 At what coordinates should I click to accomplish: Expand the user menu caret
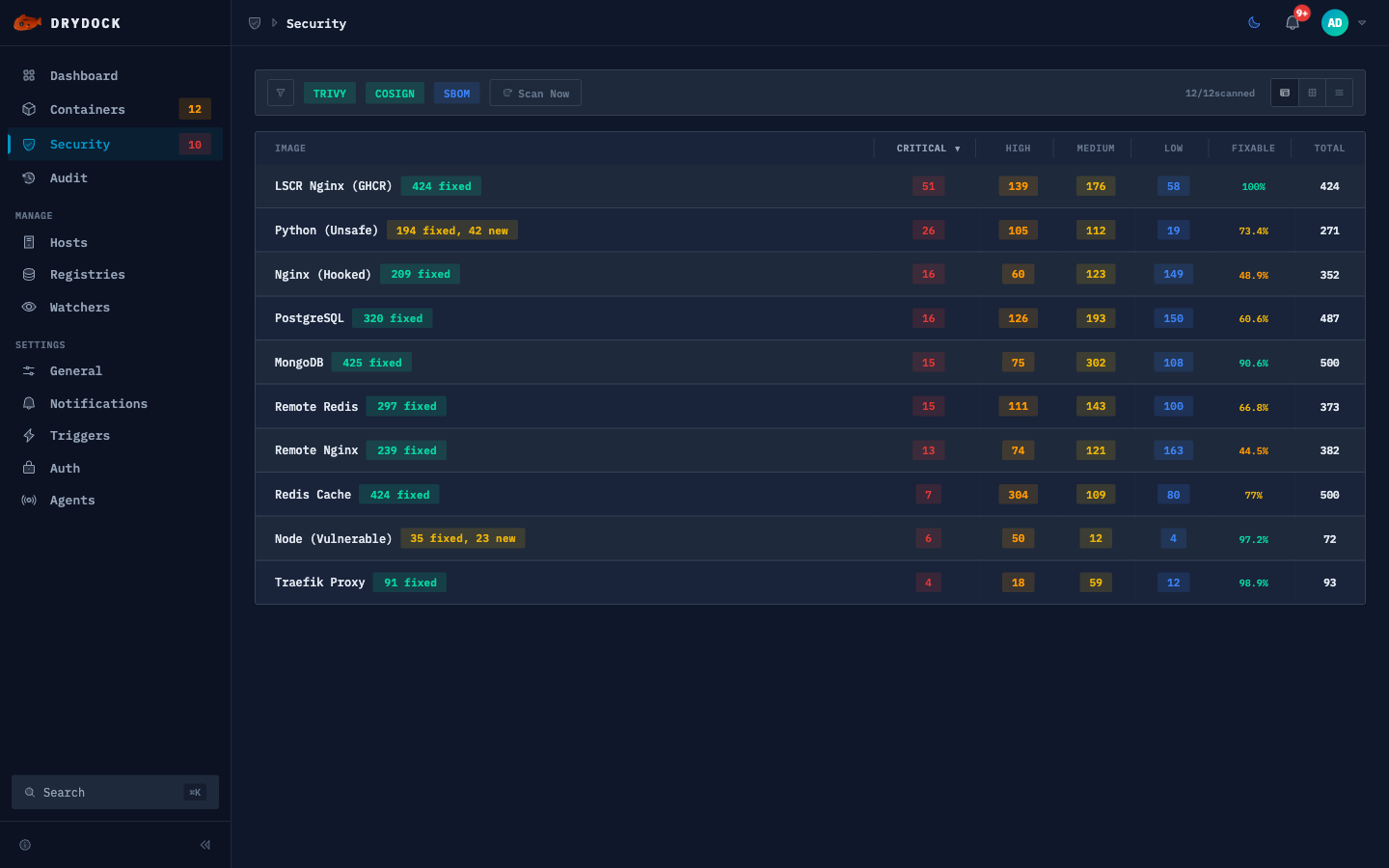pos(1362,23)
